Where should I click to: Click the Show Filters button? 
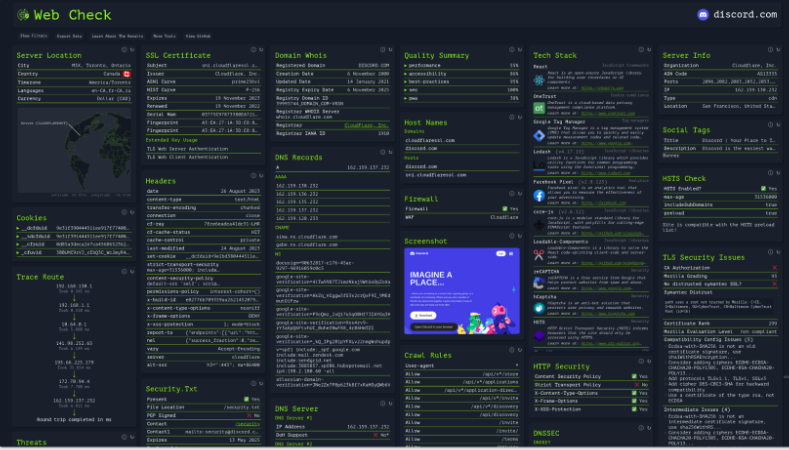[x=33, y=36]
